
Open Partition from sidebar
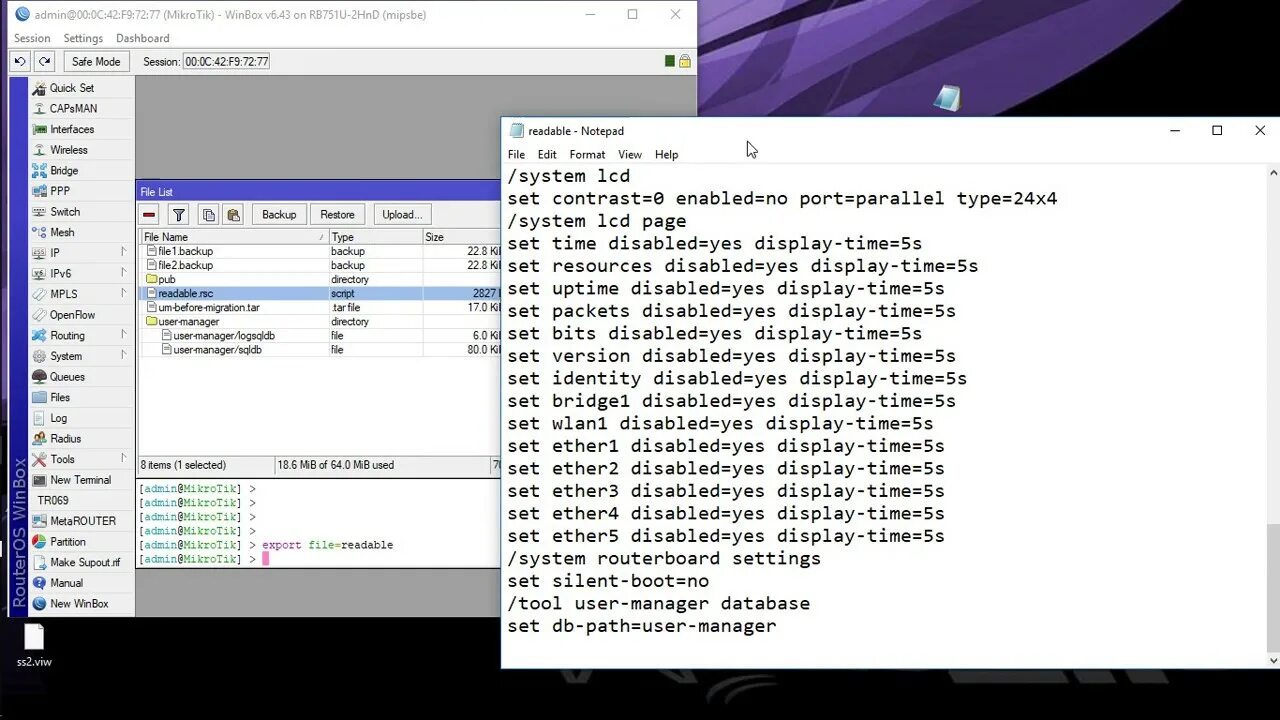pyautogui.click(x=67, y=542)
